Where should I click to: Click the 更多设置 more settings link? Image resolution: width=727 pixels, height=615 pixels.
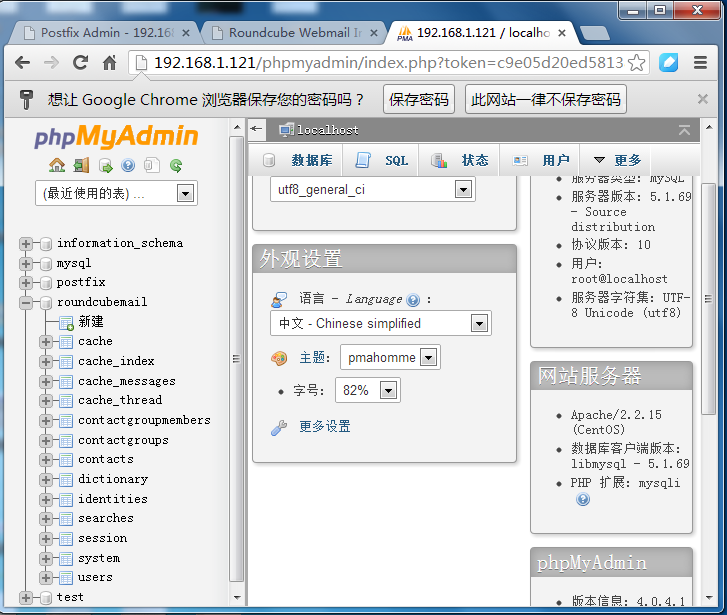tap(325, 426)
